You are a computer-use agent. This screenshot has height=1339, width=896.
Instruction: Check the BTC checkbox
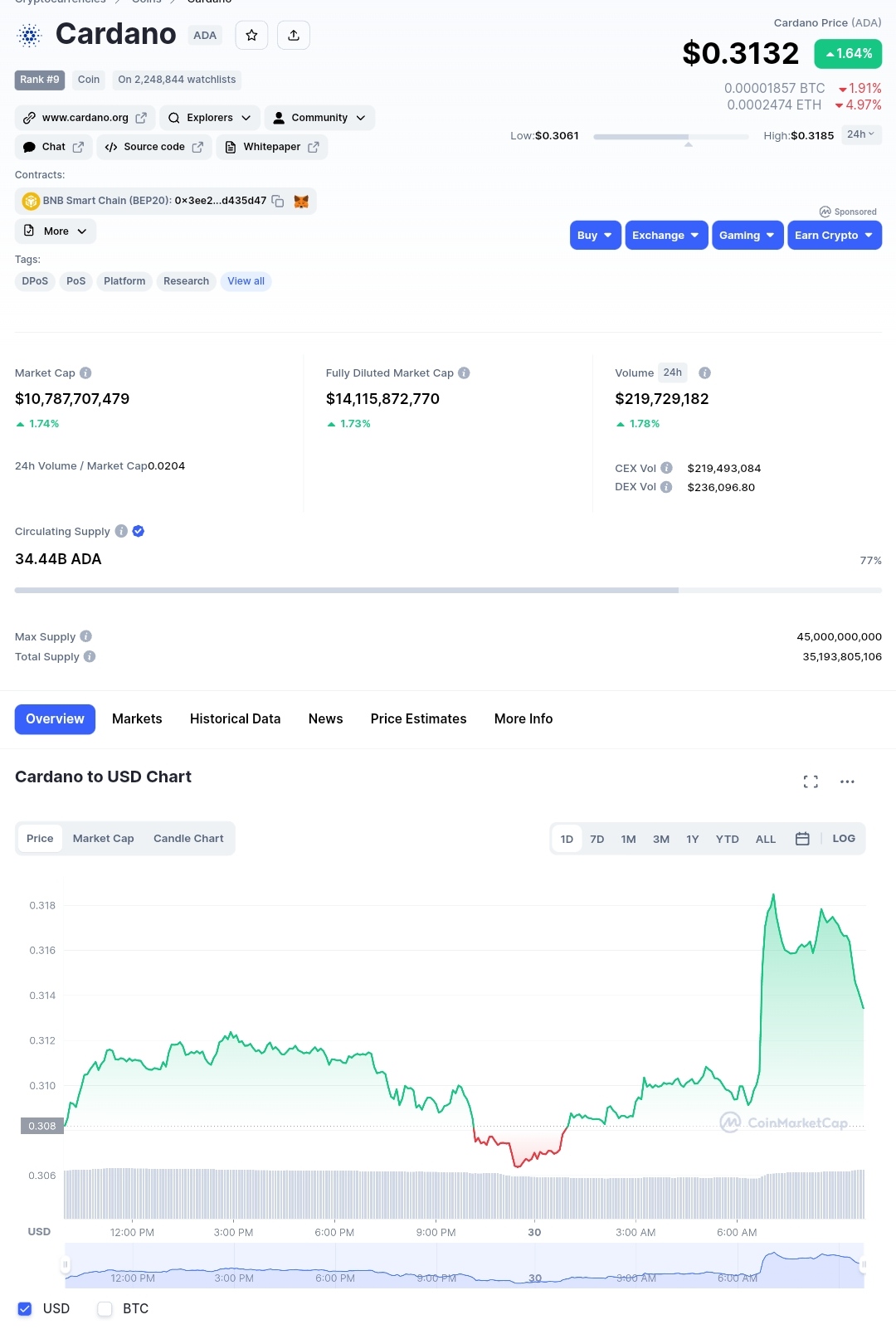click(105, 1308)
